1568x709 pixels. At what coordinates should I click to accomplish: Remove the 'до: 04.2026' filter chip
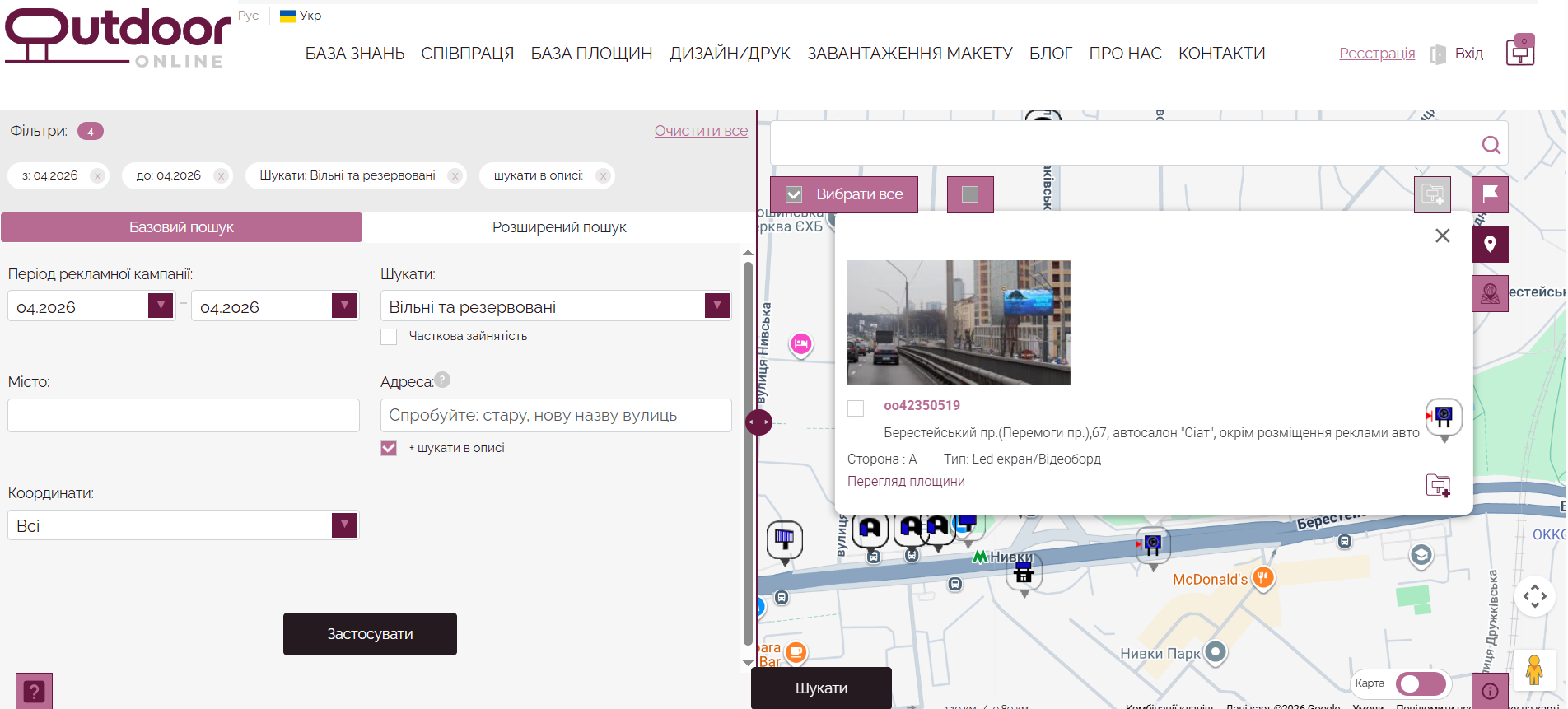pos(220,175)
